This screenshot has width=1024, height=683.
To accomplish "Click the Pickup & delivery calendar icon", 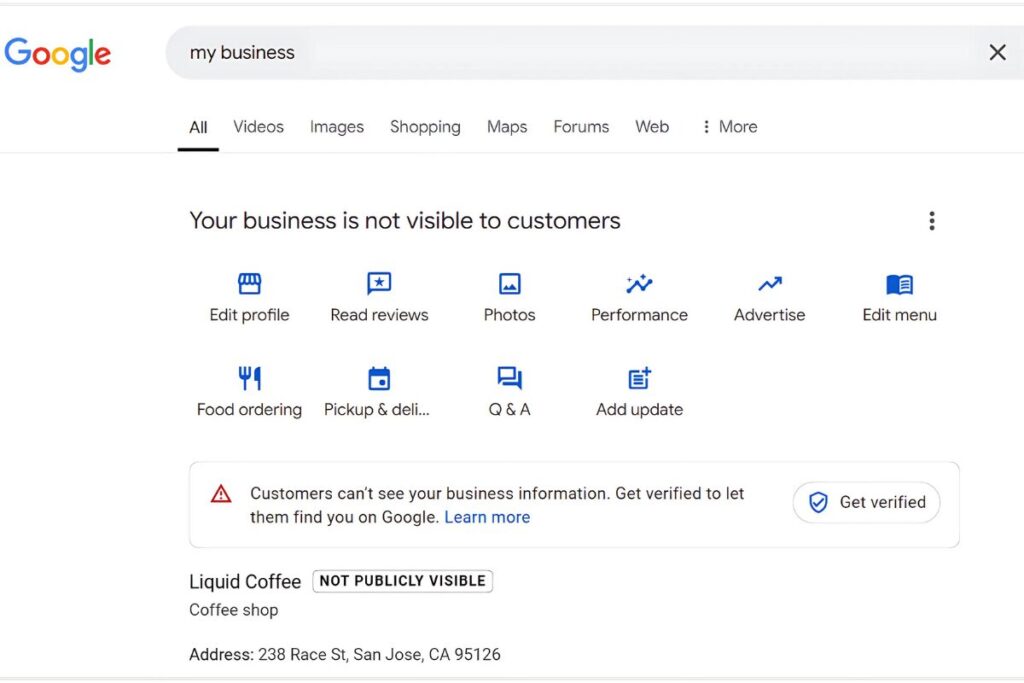I will (x=379, y=378).
